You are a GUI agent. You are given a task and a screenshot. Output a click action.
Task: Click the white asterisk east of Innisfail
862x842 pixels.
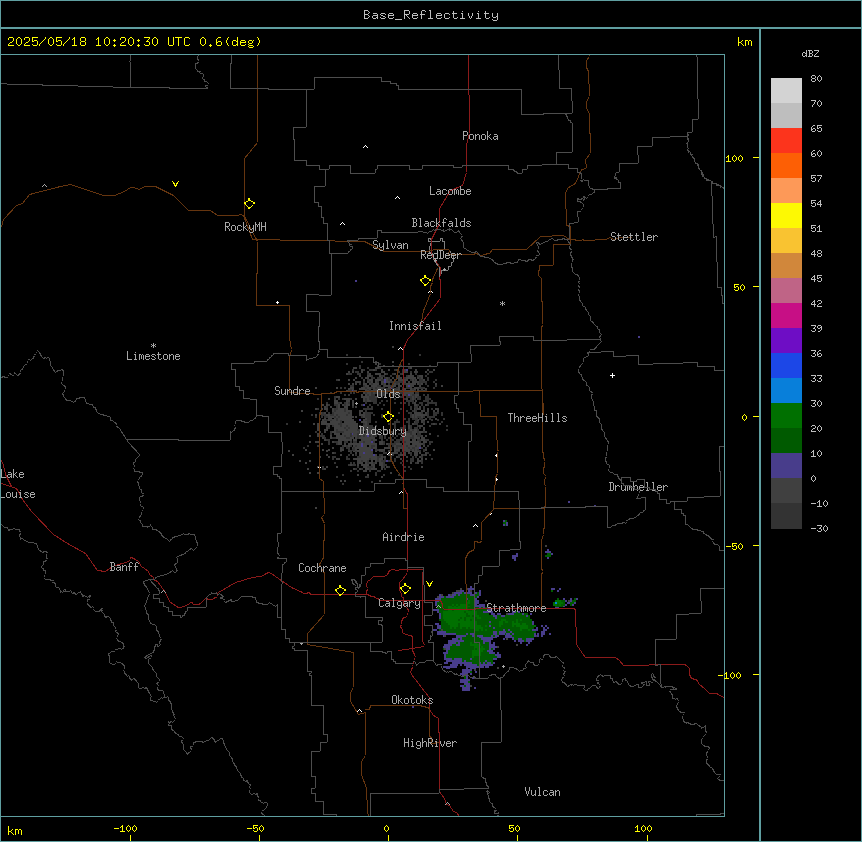(502, 303)
